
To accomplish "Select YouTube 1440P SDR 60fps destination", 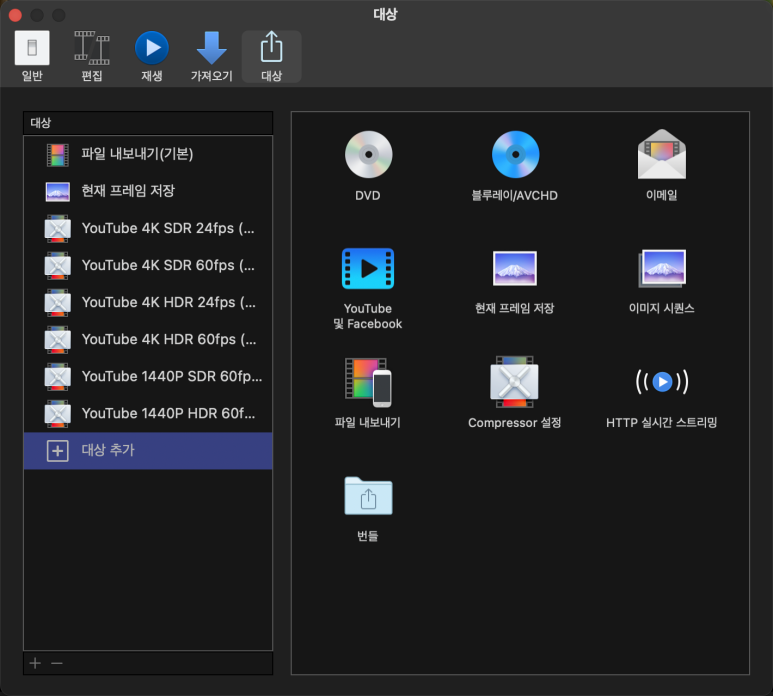I will [x=148, y=377].
